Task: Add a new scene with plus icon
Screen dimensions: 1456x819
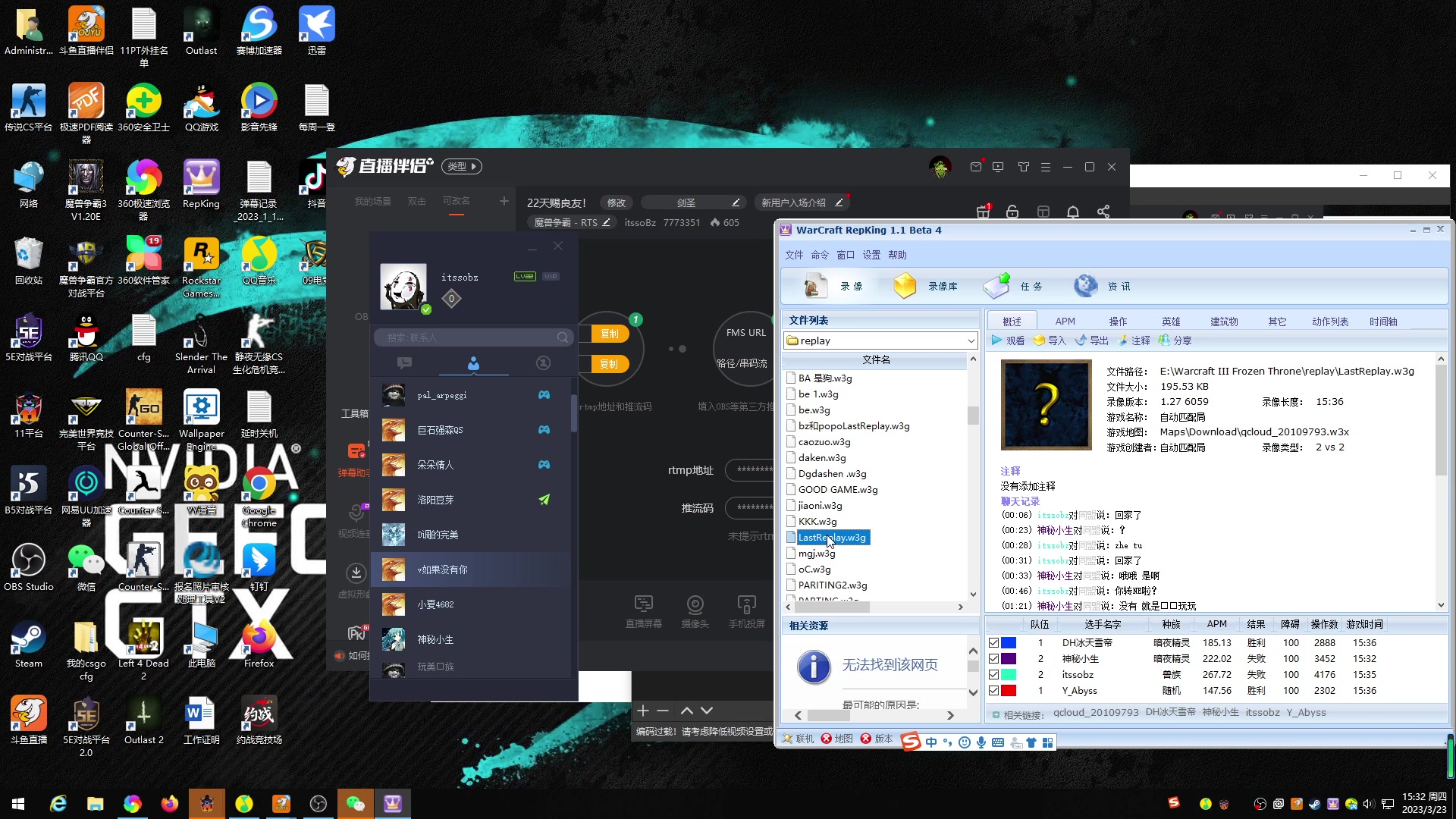Action: pyautogui.click(x=504, y=201)
